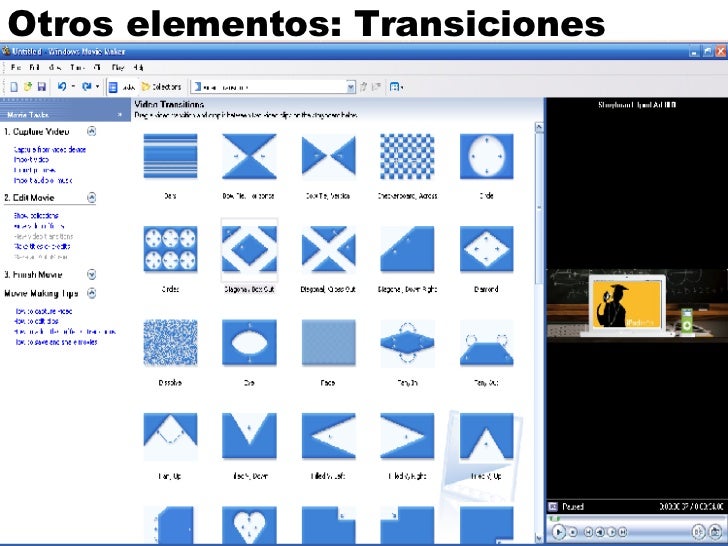728x546 pixels.
Task: Select the Filled V, Left transition
Action: pyautogui.click(x=328, y=436)
